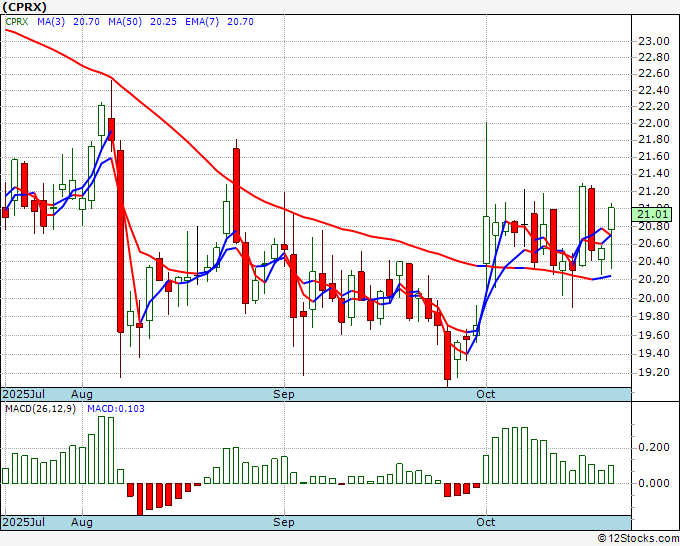
Task: Click the 0.000 MACD axis label
Action: tap(654, 483)
